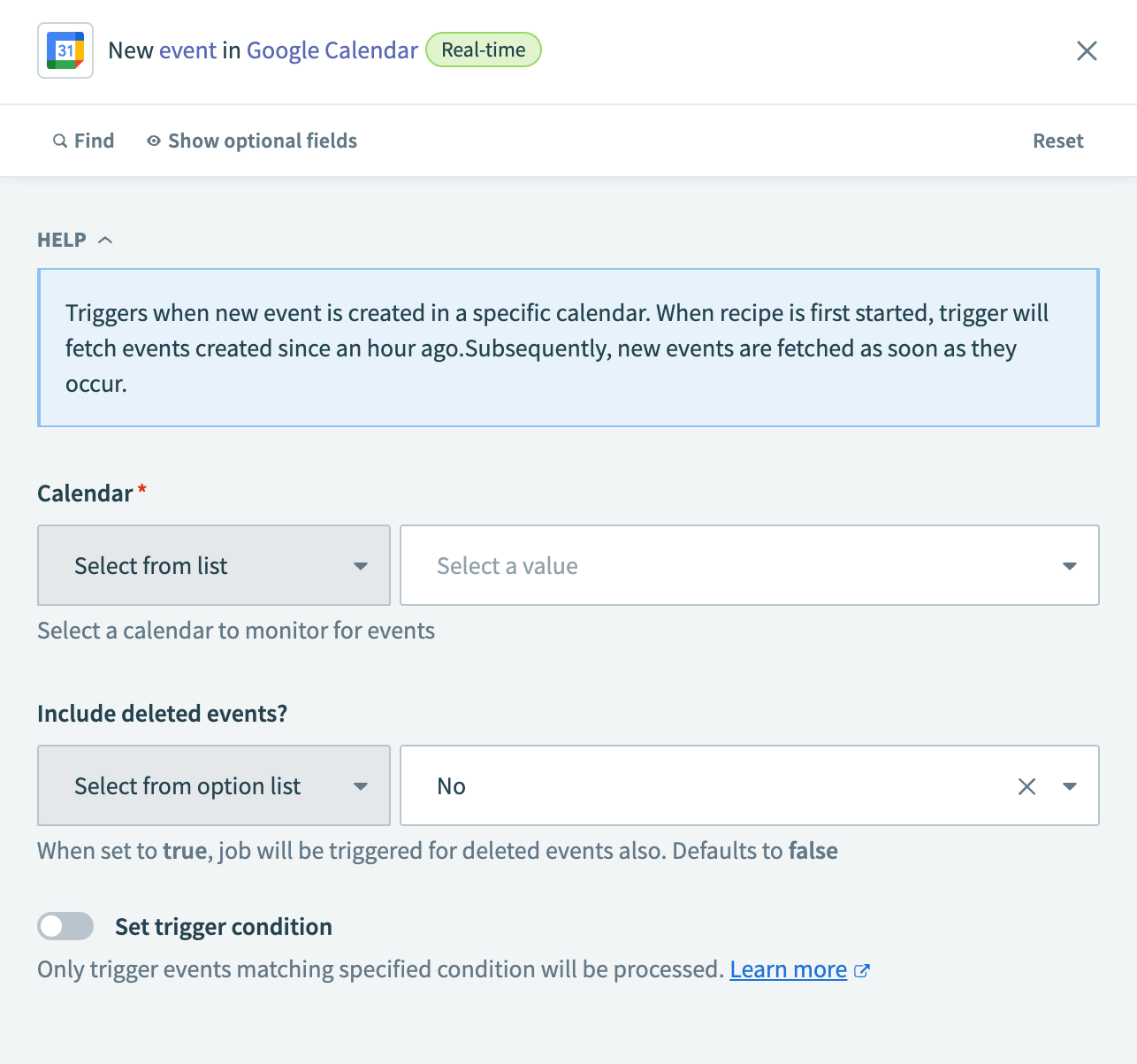Collapse the HELP section chevron
The width and height of the screenshot is (1137, 1064).
(105, 240)
